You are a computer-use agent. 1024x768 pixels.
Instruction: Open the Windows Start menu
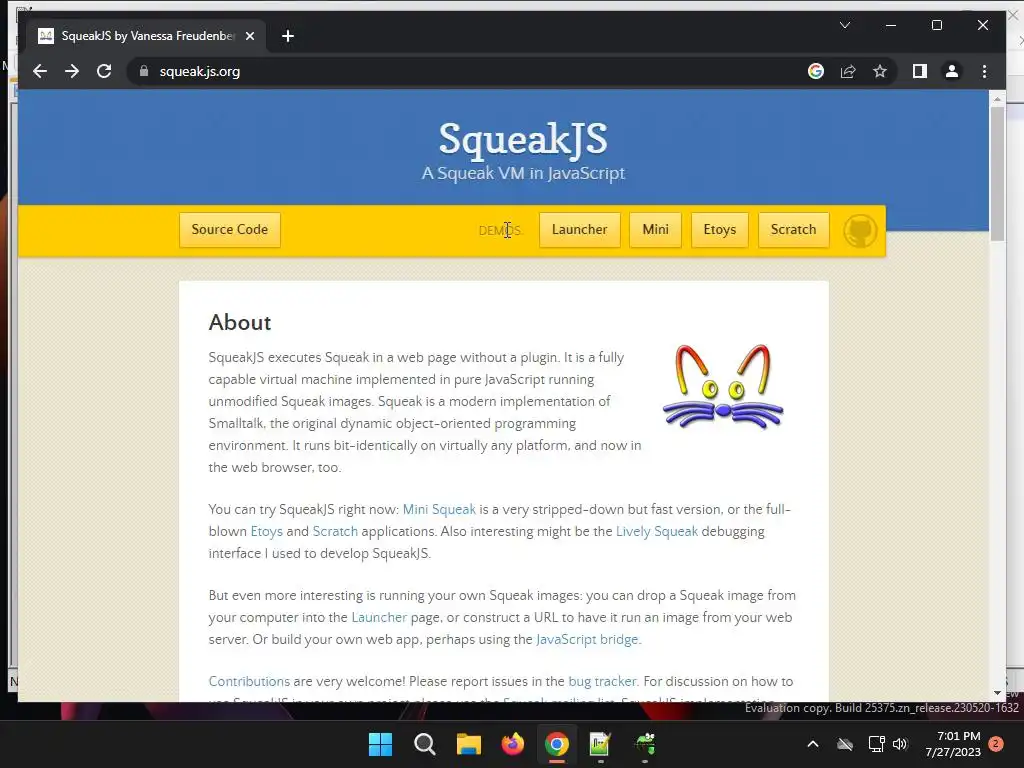point(380,744)
